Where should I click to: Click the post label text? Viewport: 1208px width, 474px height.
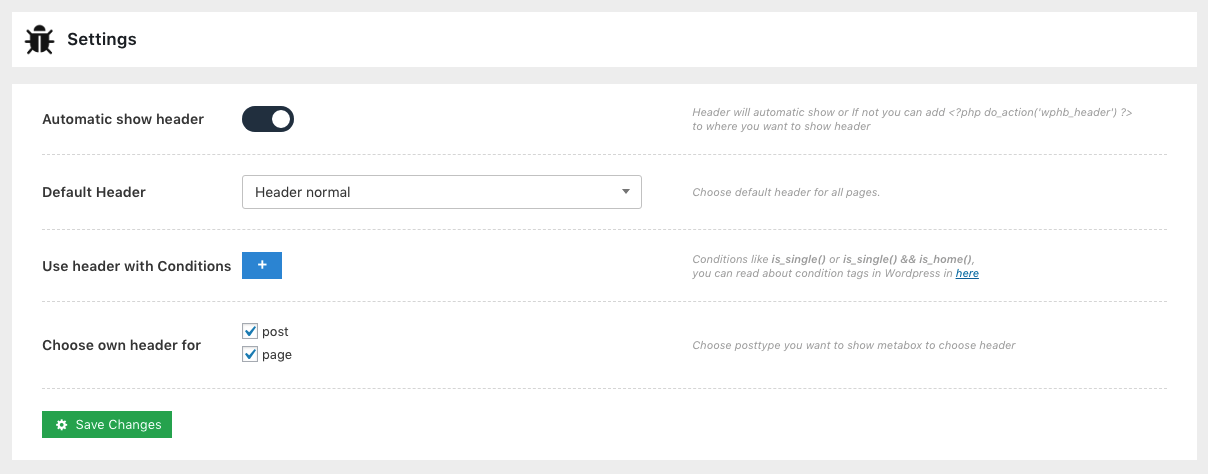click(275, 331)
